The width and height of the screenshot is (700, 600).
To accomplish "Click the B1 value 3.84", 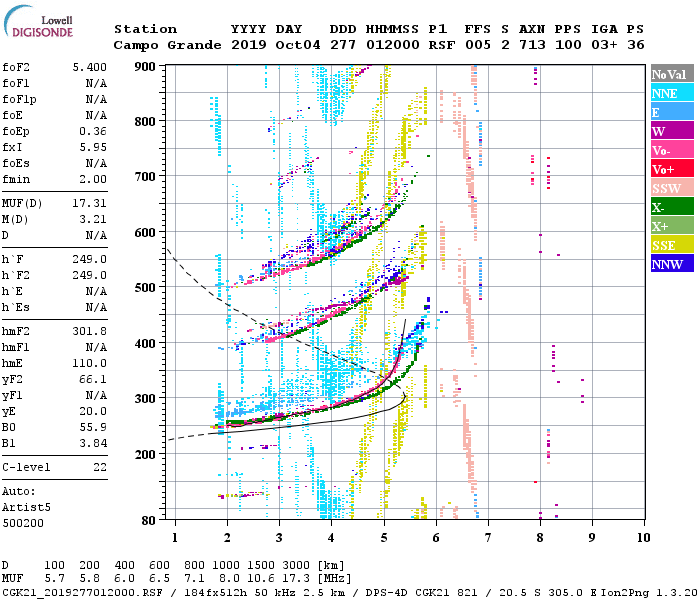I will click(x=93, y=443).
